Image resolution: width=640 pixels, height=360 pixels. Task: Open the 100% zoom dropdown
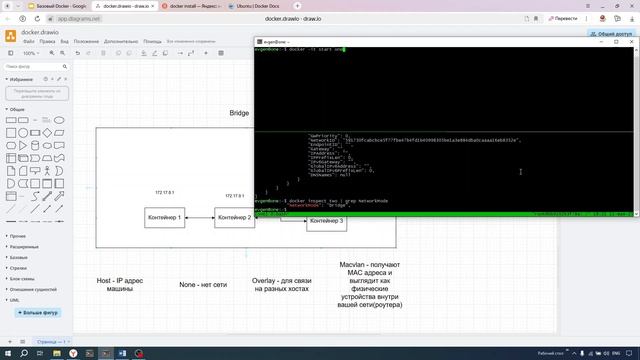[31, 53]
